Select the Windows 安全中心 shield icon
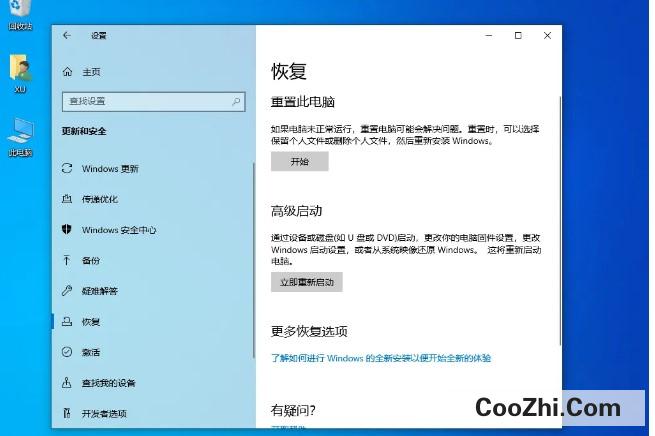The height and width of the screenshot is (436, 655). [67, 229]
